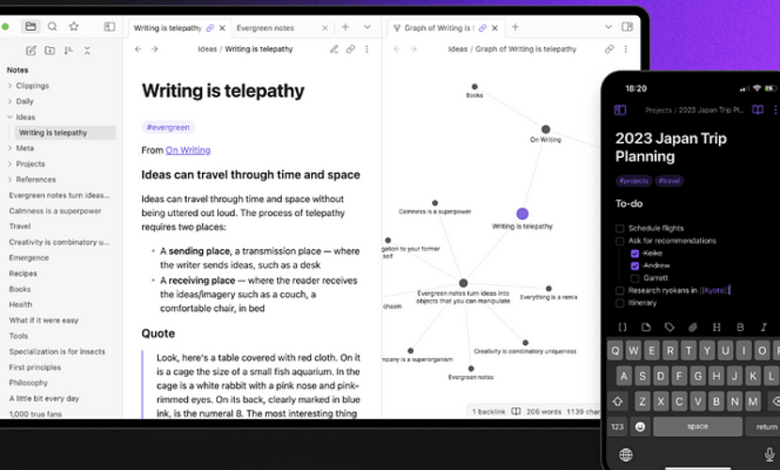This screenshot has height=470, width=780.
Task: Insert brackets from the phone toolbar
Action: (622, 327)
